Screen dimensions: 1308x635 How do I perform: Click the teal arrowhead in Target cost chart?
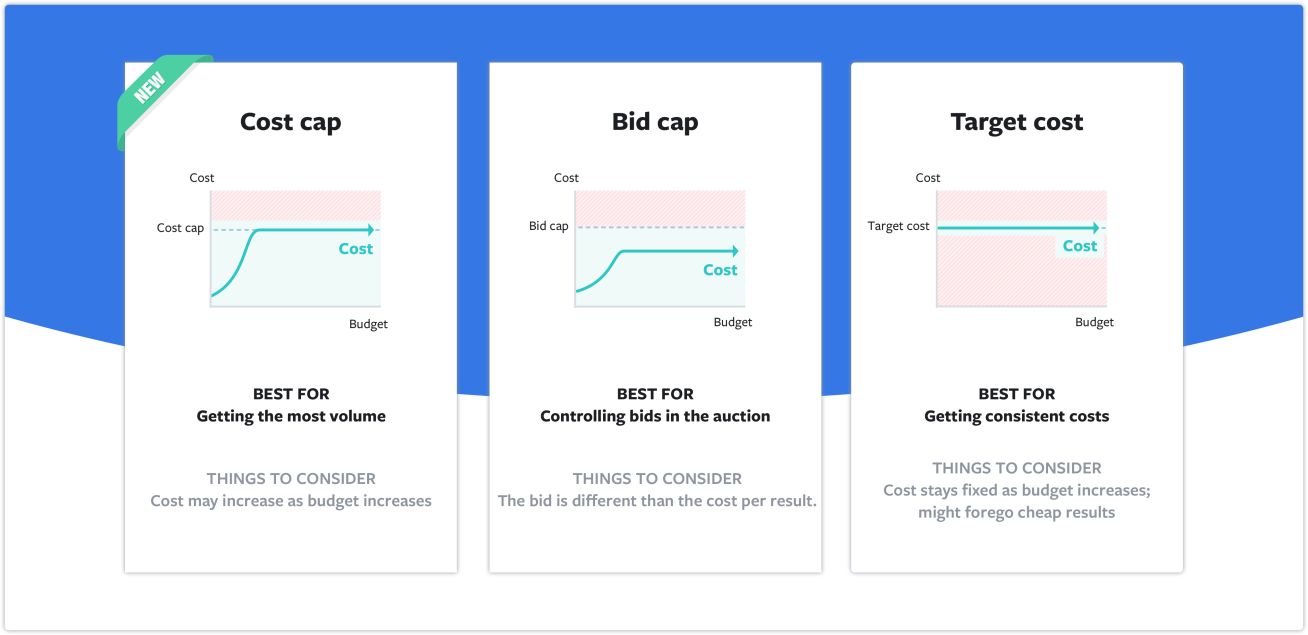pyautogui.click(x=1095, y=228)
